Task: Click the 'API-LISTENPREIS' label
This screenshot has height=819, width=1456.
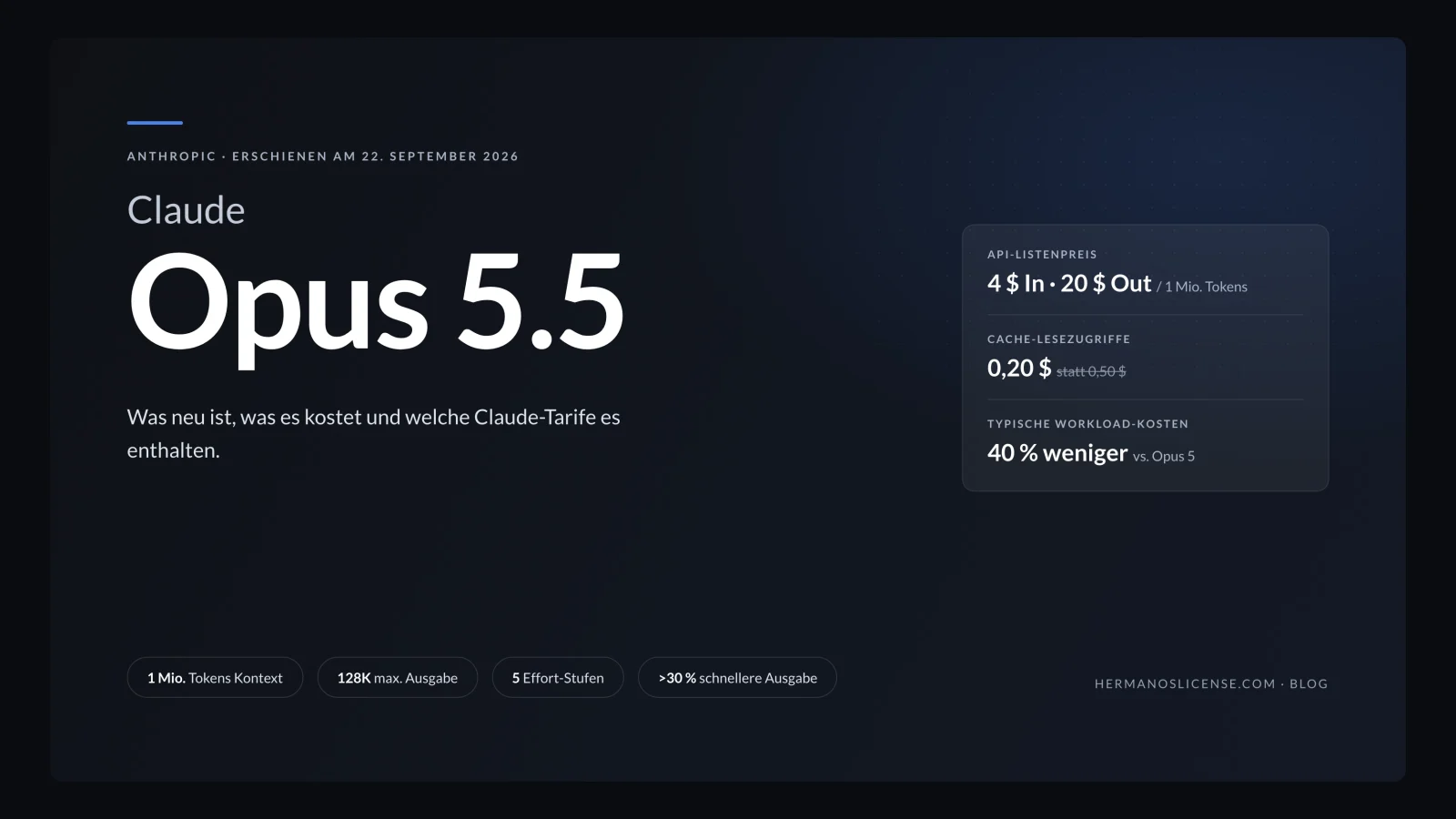Action: [x=1042, y=255]
